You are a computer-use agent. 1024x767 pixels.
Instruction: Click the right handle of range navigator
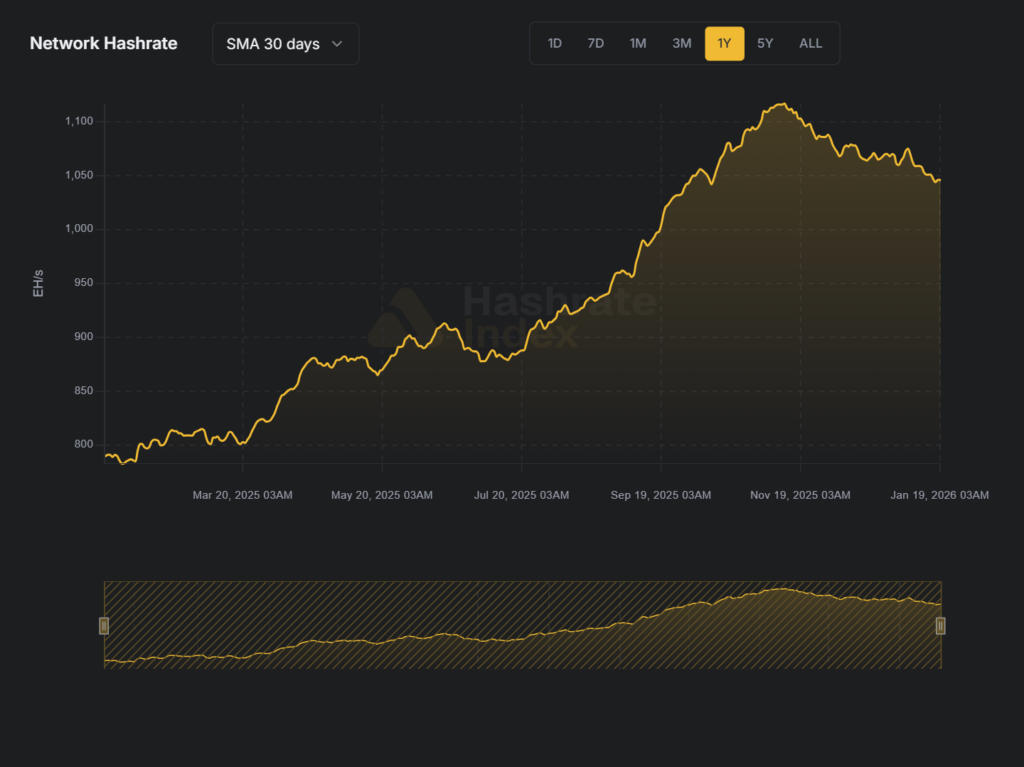tap(940, 626)
